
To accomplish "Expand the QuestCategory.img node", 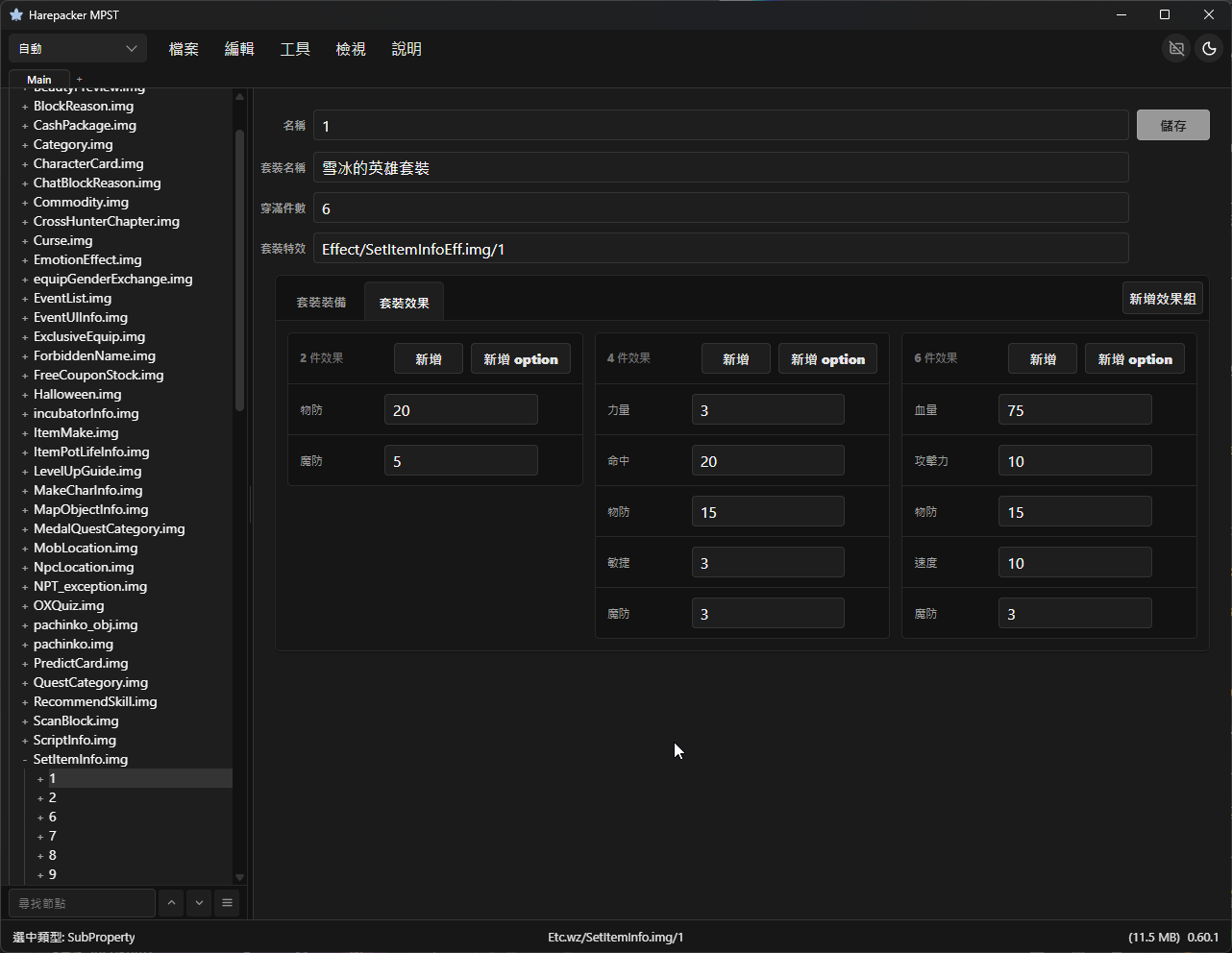I will tap(25, 683).
